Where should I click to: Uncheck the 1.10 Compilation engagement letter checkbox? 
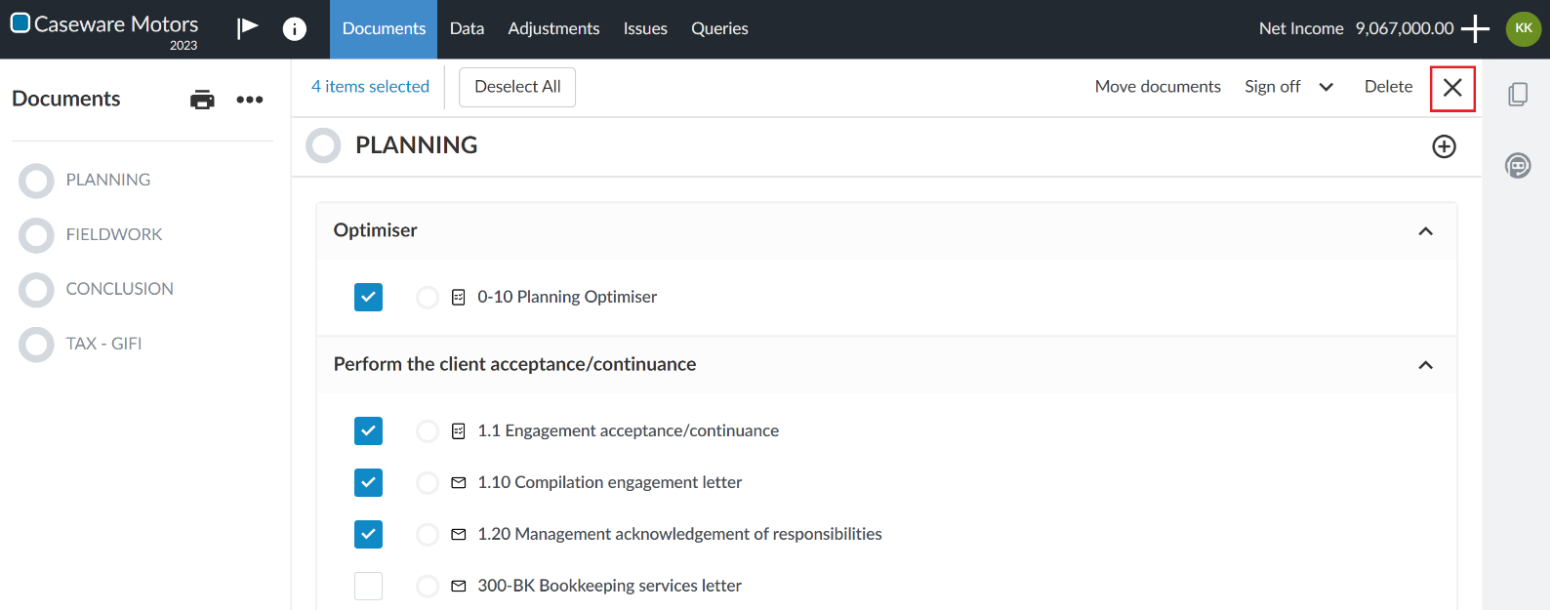pyautogui.click(x=368, y=483)
